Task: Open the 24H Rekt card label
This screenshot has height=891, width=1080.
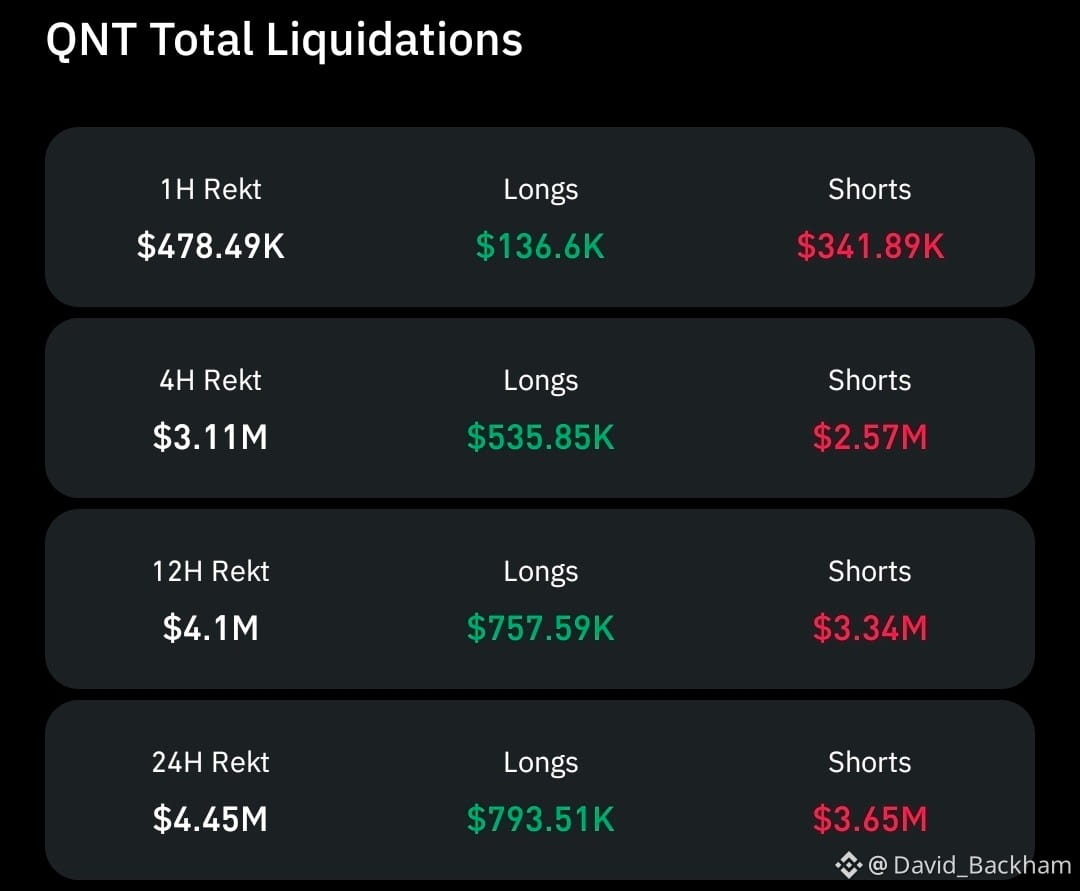Action: (x=211, y=762)
